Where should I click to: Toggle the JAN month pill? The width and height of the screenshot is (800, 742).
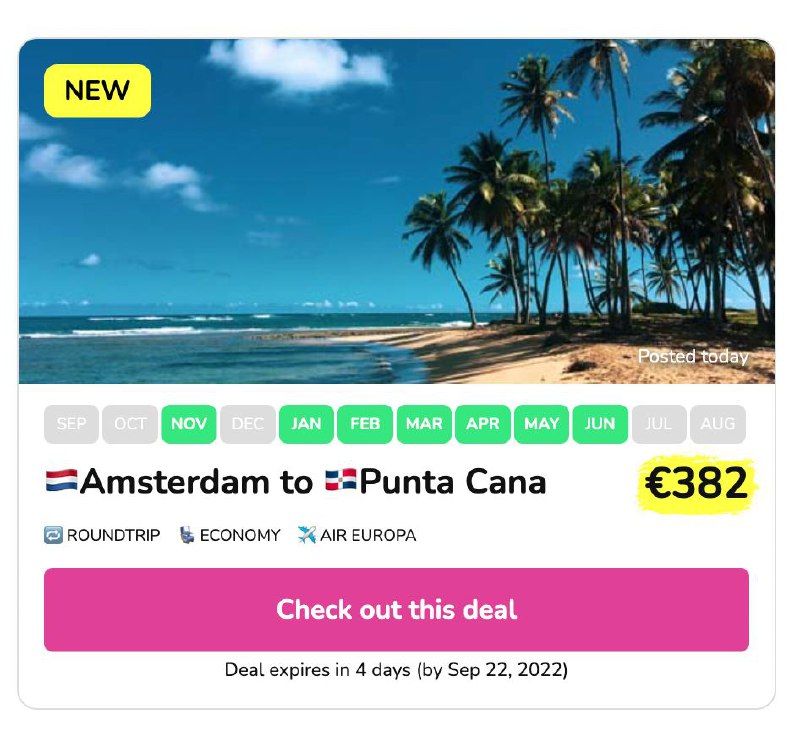(x=306, y=424)
